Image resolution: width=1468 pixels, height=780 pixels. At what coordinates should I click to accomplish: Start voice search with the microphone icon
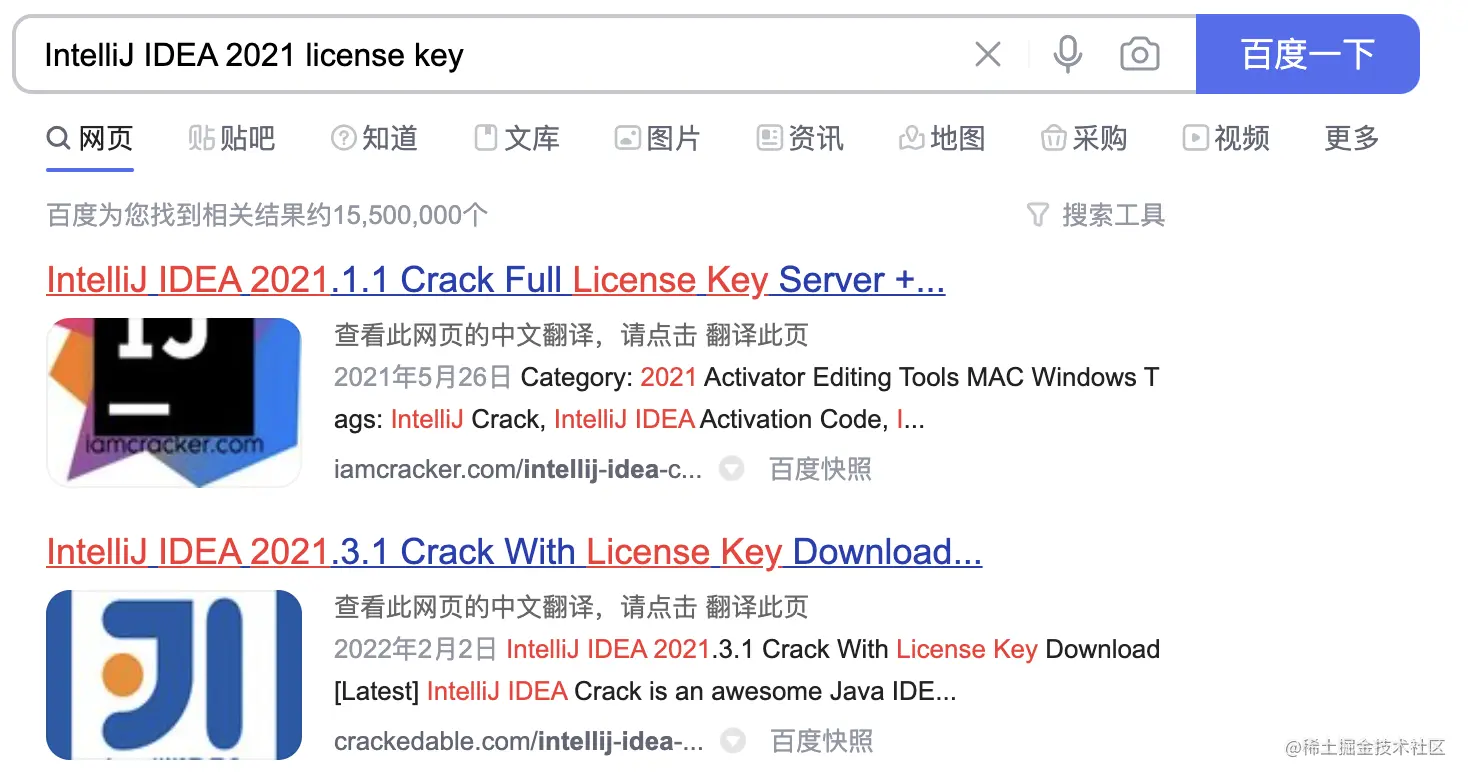tap(1068, 54)
